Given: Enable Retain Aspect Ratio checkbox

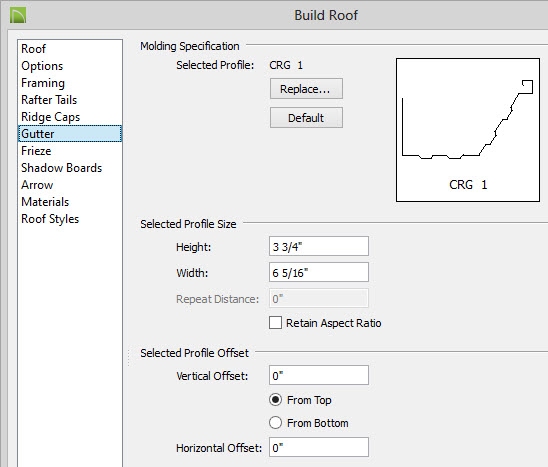Looking at the screenshot, I should point(275,323).
